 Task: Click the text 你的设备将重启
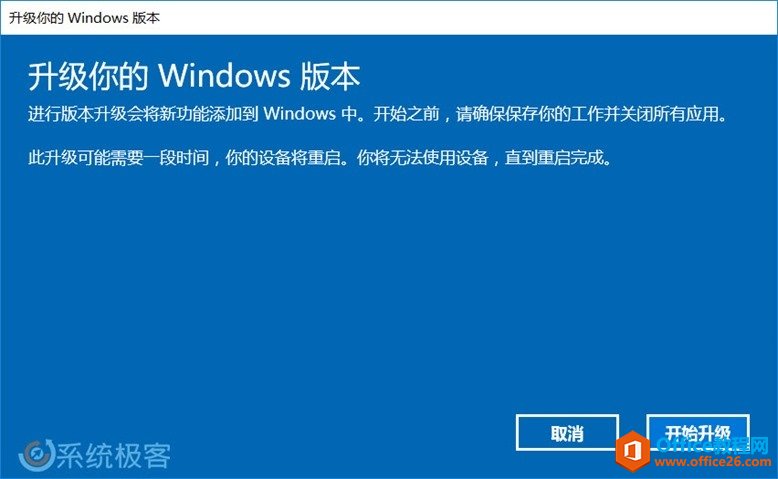283,158
